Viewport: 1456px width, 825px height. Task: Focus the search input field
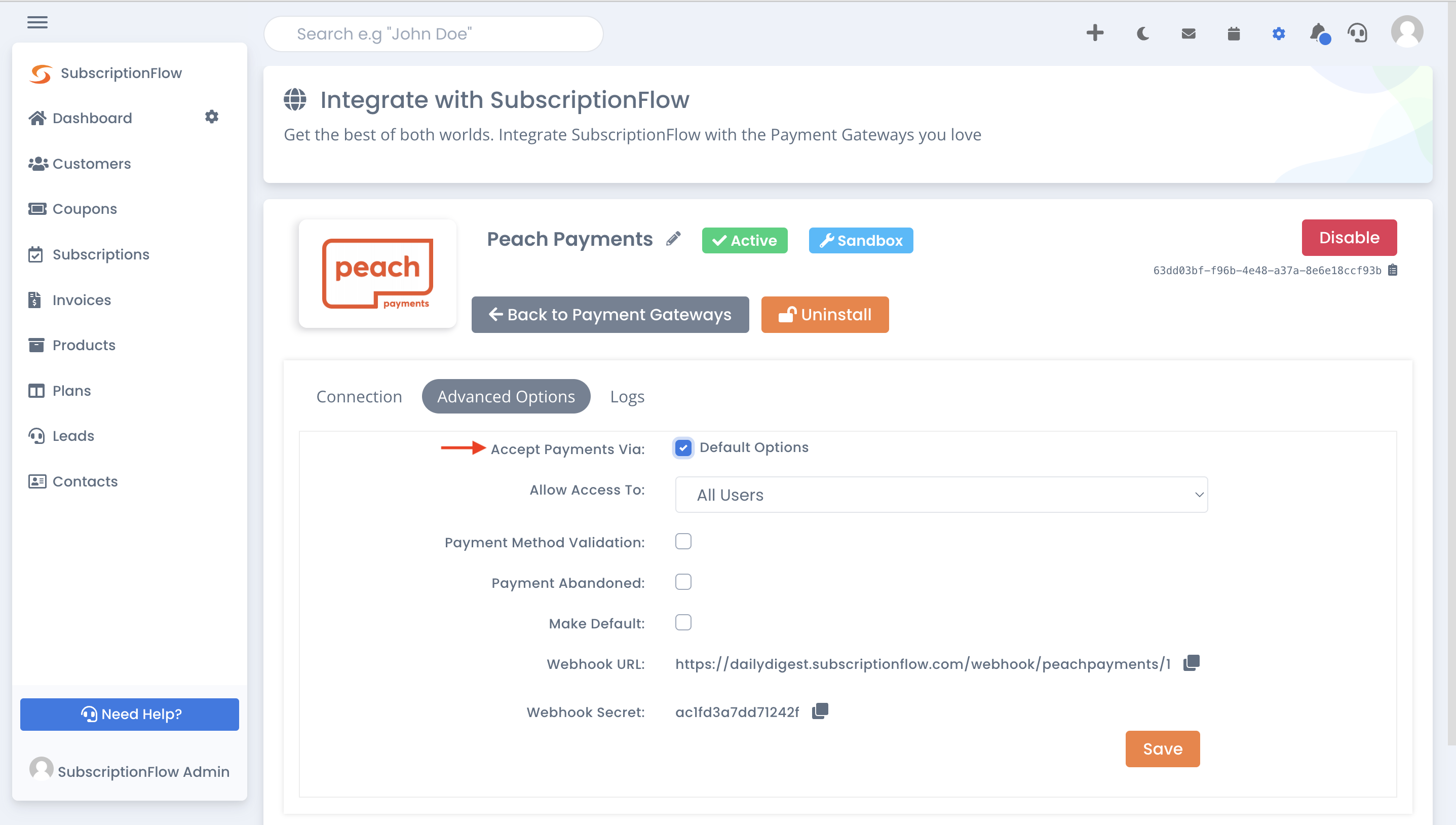[x=433, y=34]
